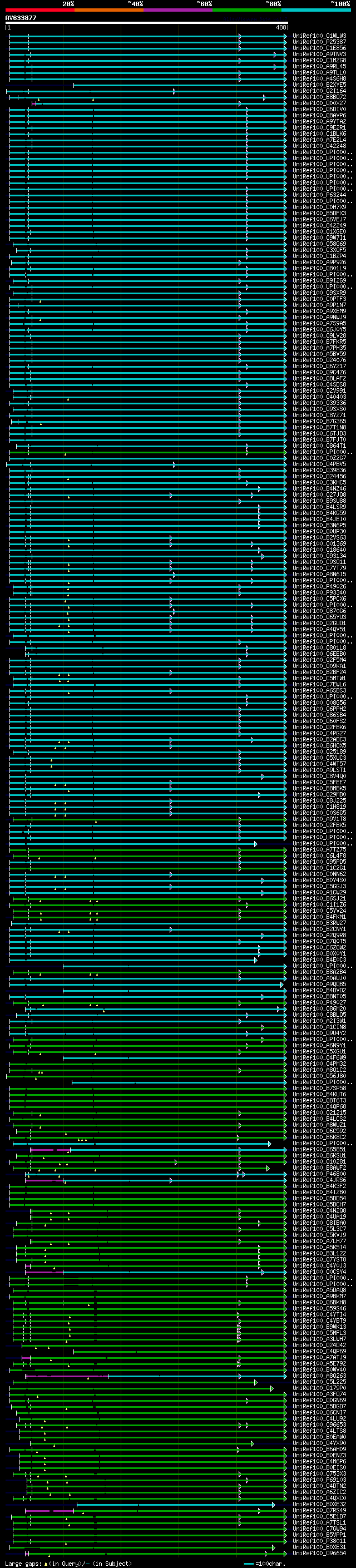Click the orange ~40% identity legend bar
Viewport: 356px width, 1568px height.
(109, 10)
